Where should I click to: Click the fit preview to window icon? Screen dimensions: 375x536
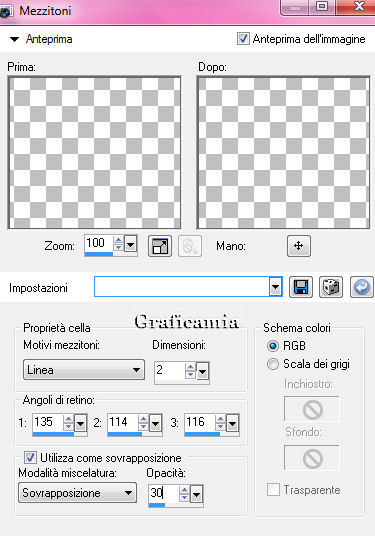160,246
